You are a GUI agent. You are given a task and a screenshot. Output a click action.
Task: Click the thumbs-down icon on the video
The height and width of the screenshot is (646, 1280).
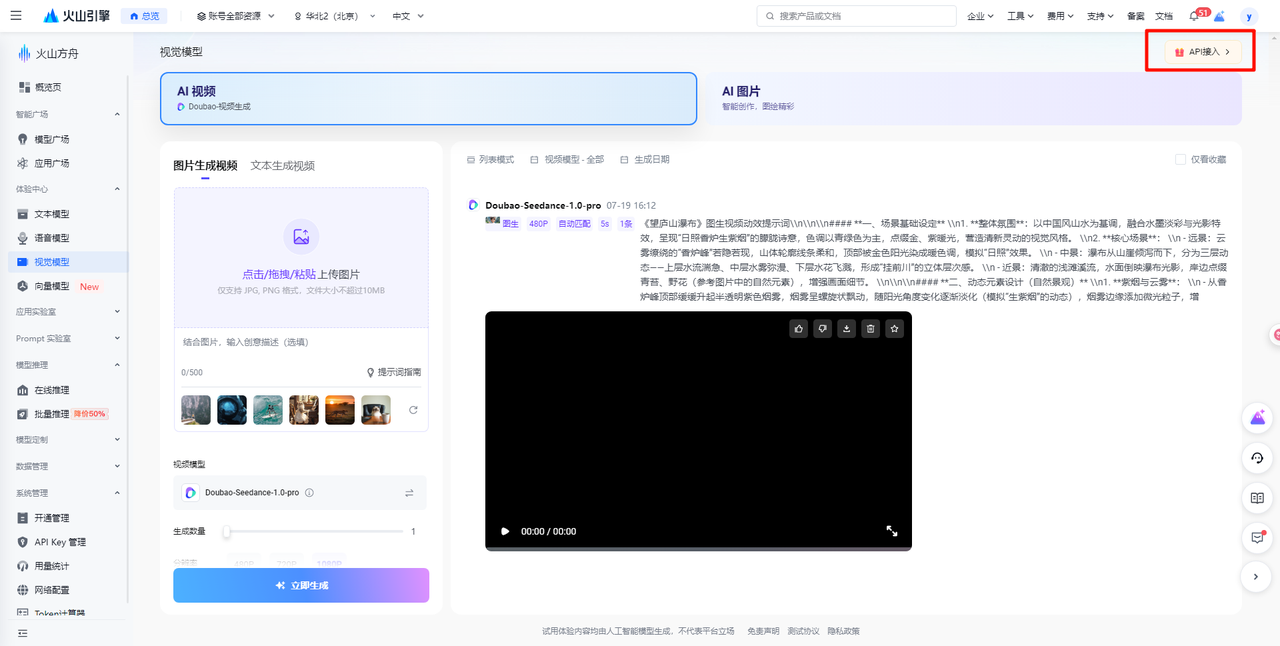pyautogui.click(x=822, y=328)
